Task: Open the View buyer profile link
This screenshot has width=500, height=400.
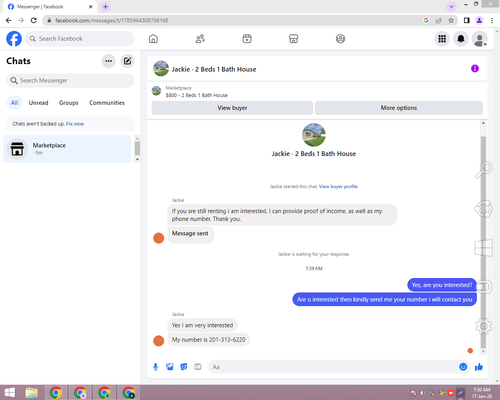Action: click(x=338, y=187)
